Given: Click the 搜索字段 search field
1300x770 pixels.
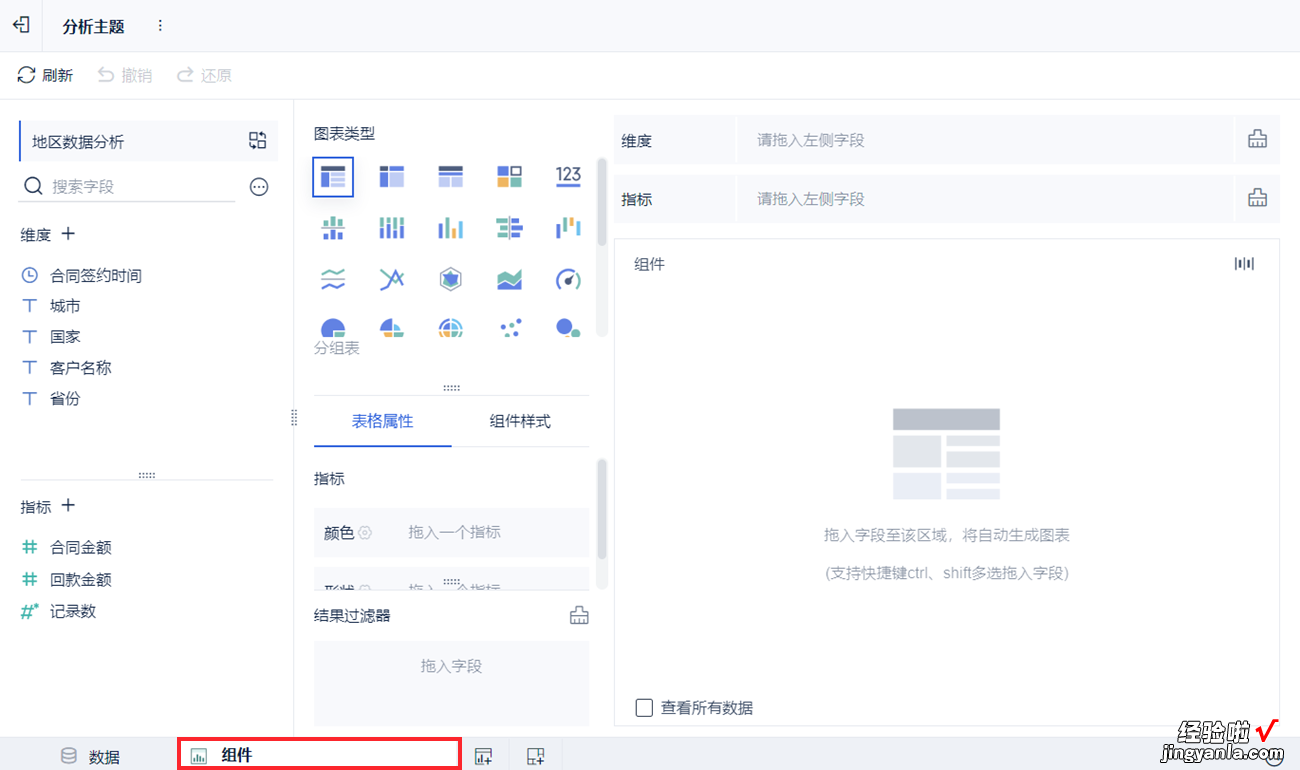Looking at the screenshot, I should coord(128,186).
